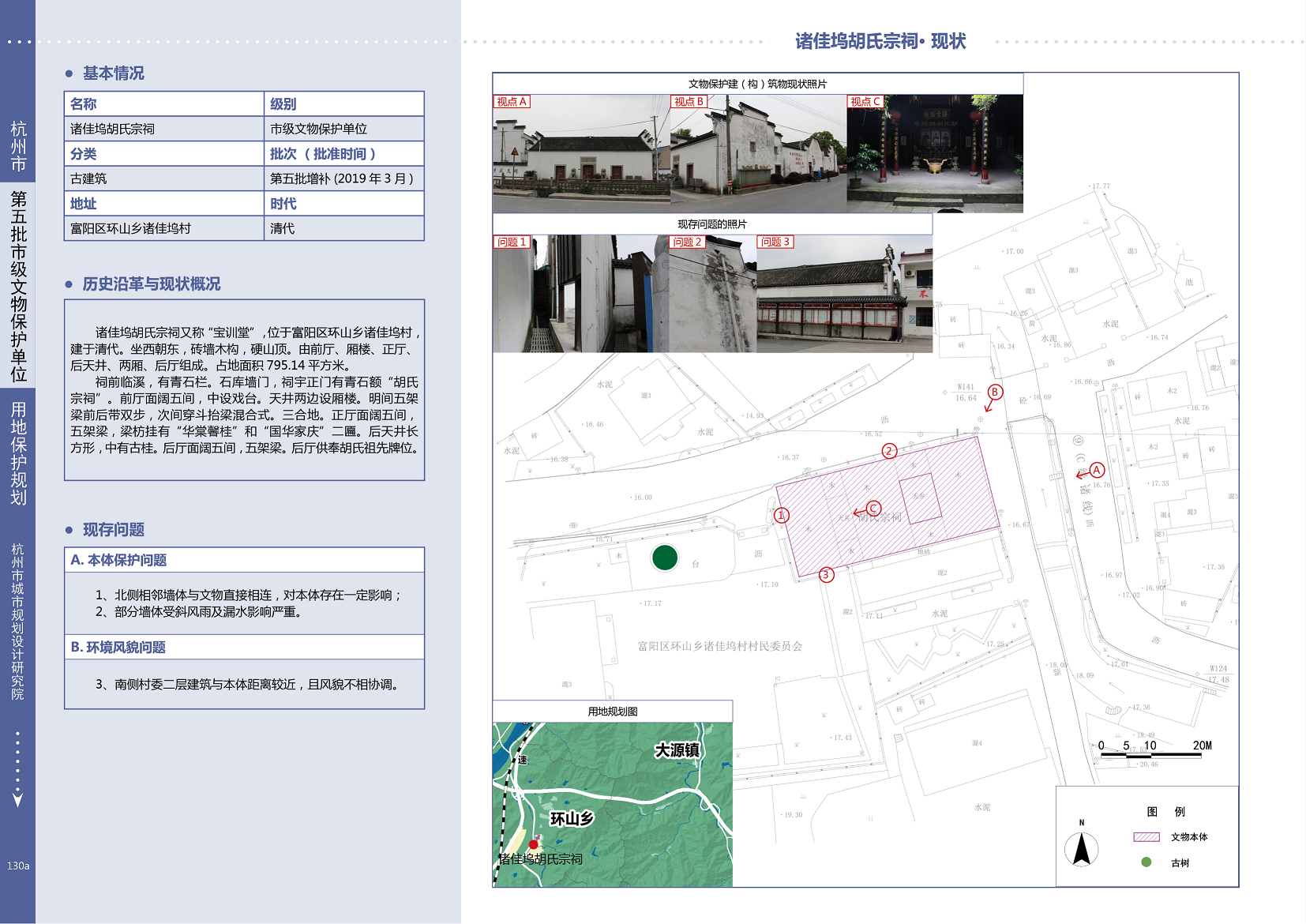Open the dark 视点 C interior photo
The height and width of the screenshot is (924, 1306).
coord(935,154)
